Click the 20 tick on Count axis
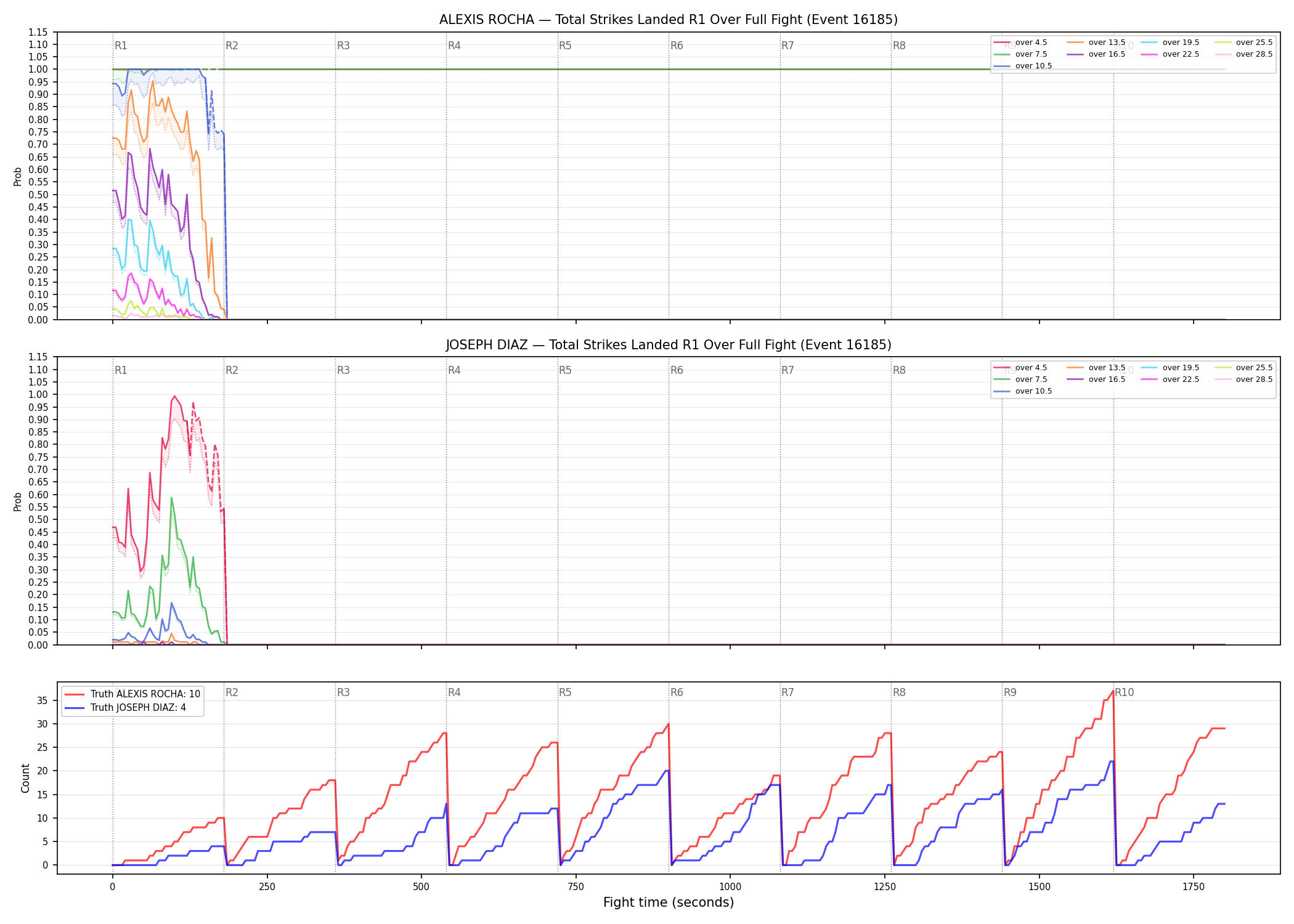This screenshot has width=1294, height=924. (x=43, y=771)
